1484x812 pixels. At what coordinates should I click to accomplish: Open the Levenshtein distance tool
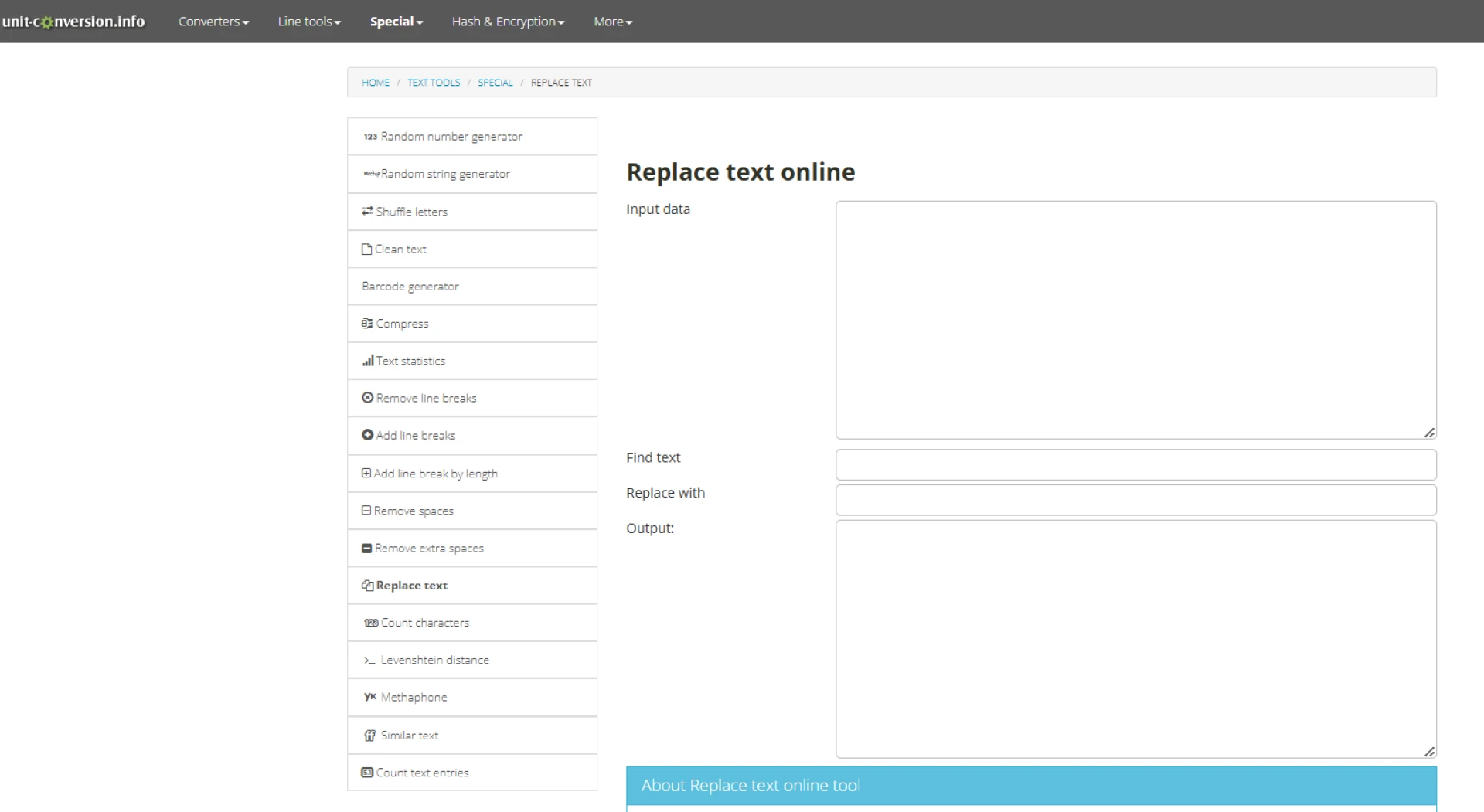[x=434, y=659]
